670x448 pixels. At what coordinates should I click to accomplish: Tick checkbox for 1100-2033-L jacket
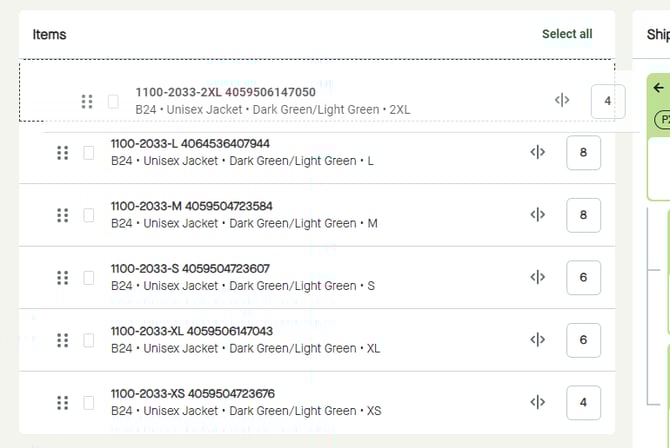89,152
